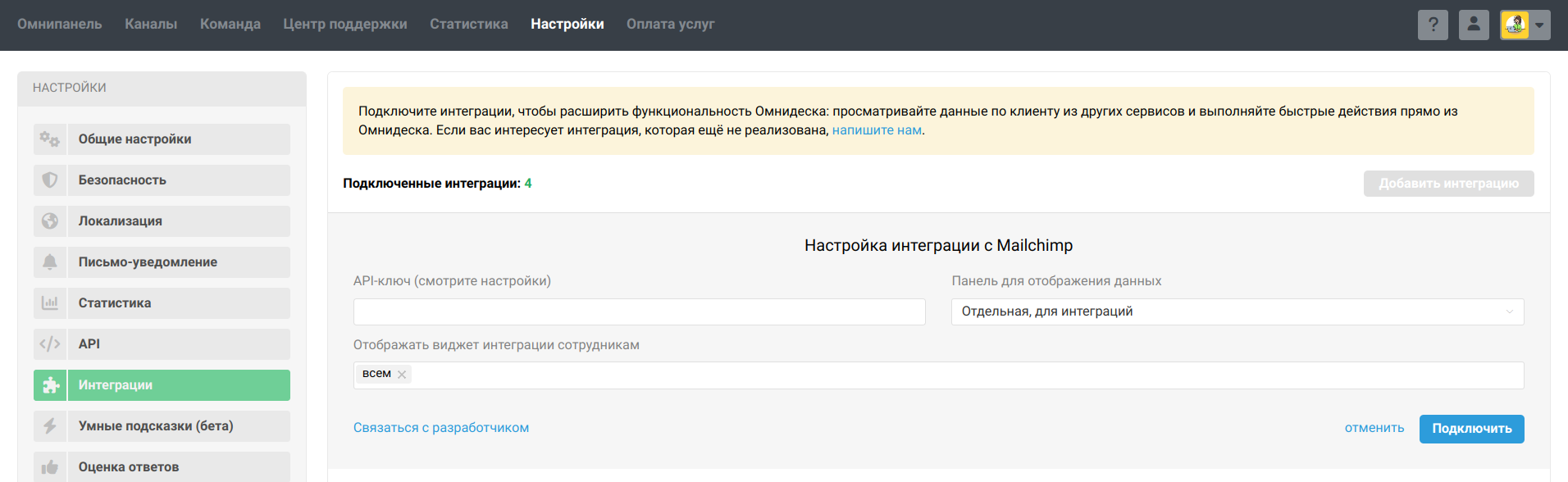
Task: Click the 'всем' tag label
Action: click(376, 374)
